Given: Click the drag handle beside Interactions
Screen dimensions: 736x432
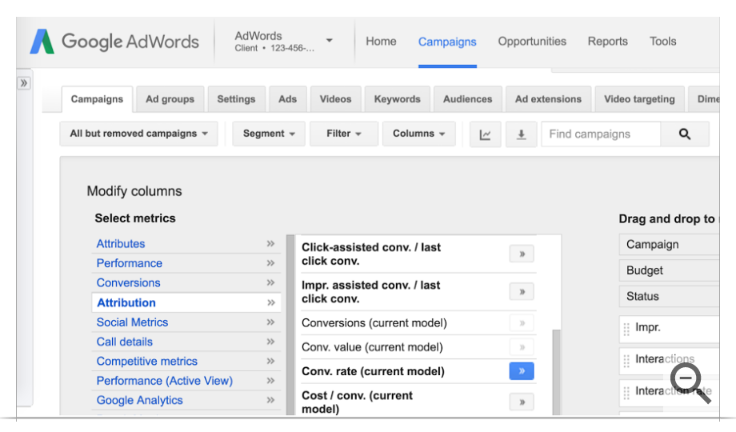Looking at the screenshot, I should tap(626, 361).
